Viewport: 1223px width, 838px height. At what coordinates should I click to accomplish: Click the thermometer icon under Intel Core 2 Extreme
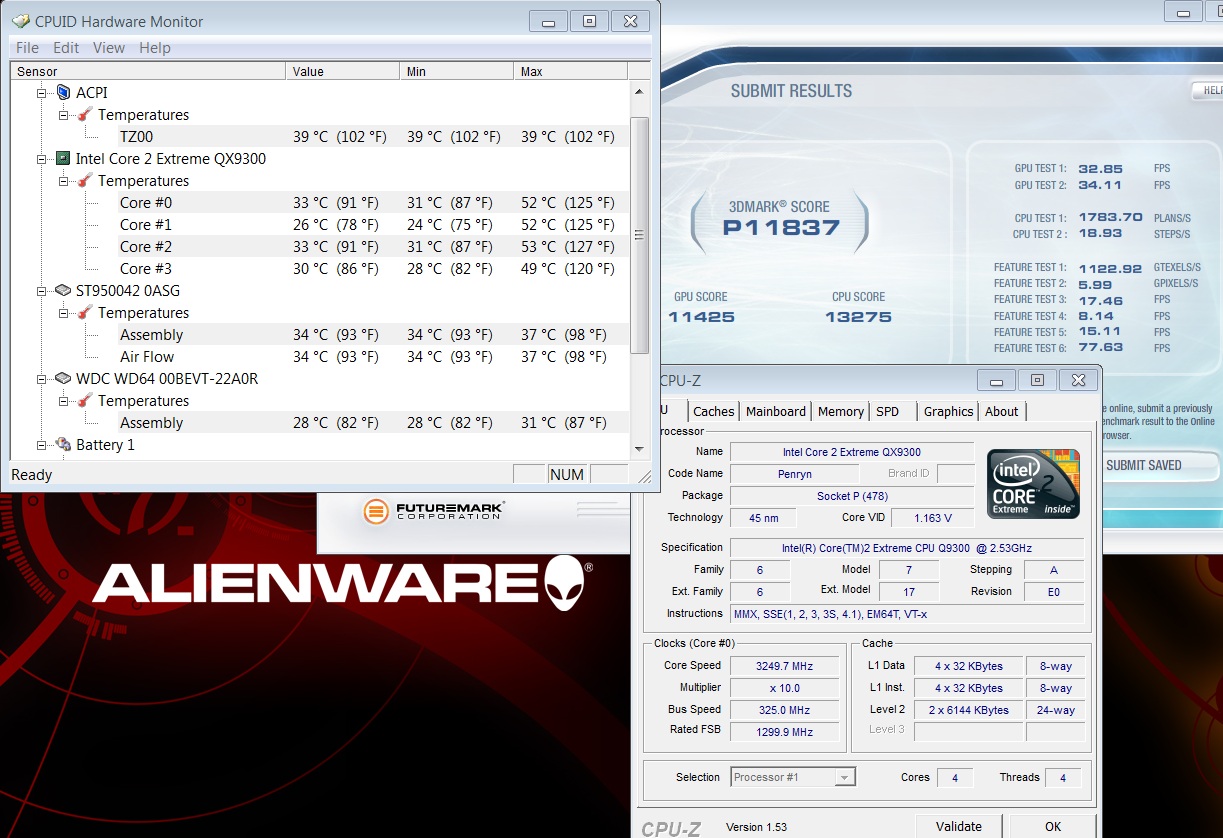point(85,180)
